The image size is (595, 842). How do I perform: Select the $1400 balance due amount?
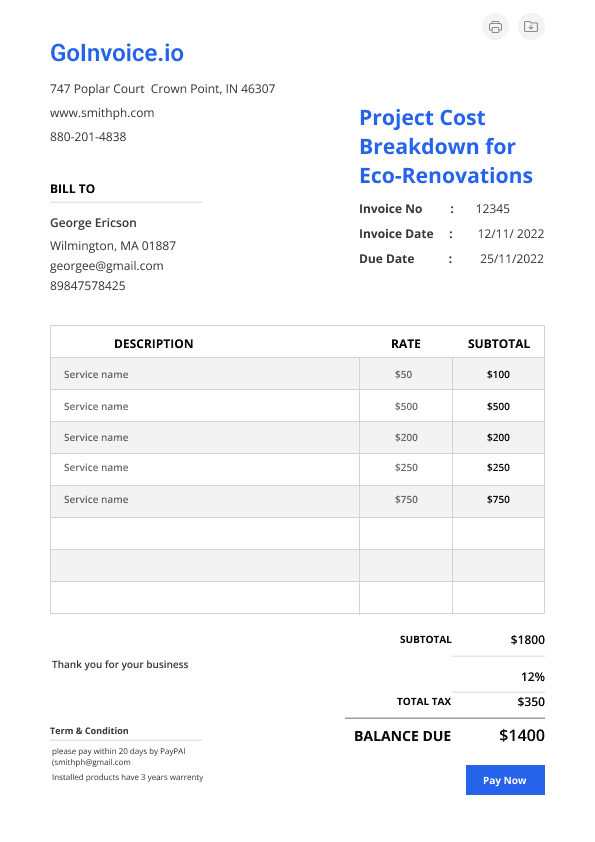(521, 735)
